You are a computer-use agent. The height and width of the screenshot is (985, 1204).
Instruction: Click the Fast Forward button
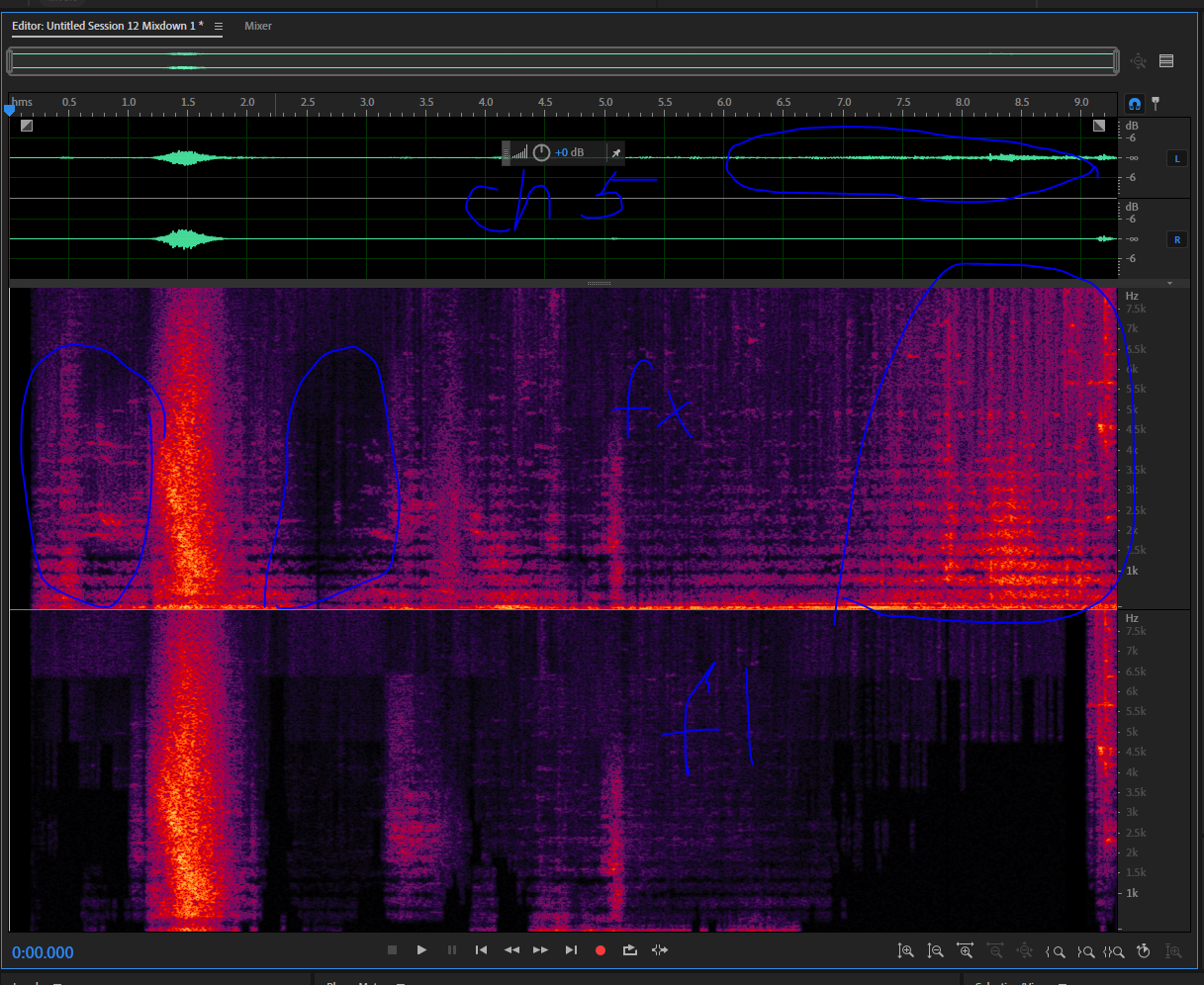point(540,950)
